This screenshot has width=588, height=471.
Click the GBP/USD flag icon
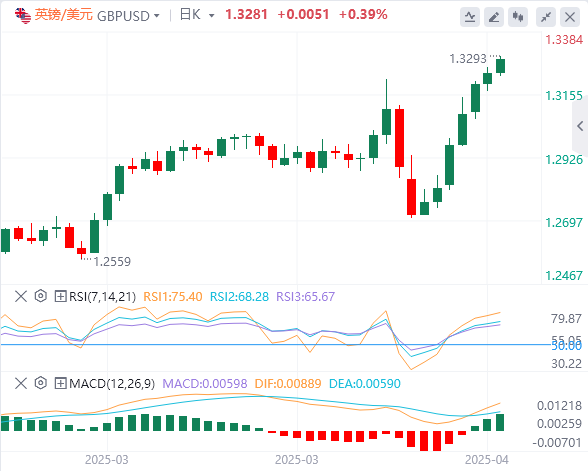pos(22,16)
